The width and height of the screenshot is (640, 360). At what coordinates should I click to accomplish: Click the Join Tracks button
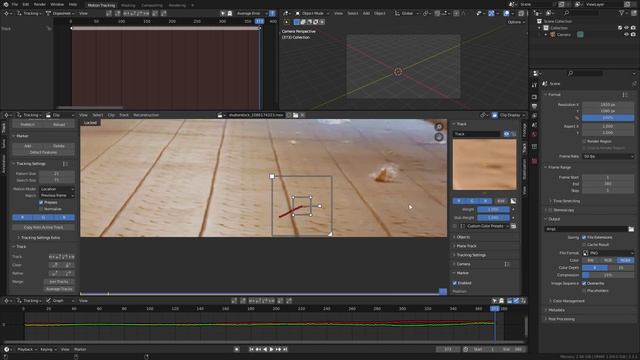59,282
